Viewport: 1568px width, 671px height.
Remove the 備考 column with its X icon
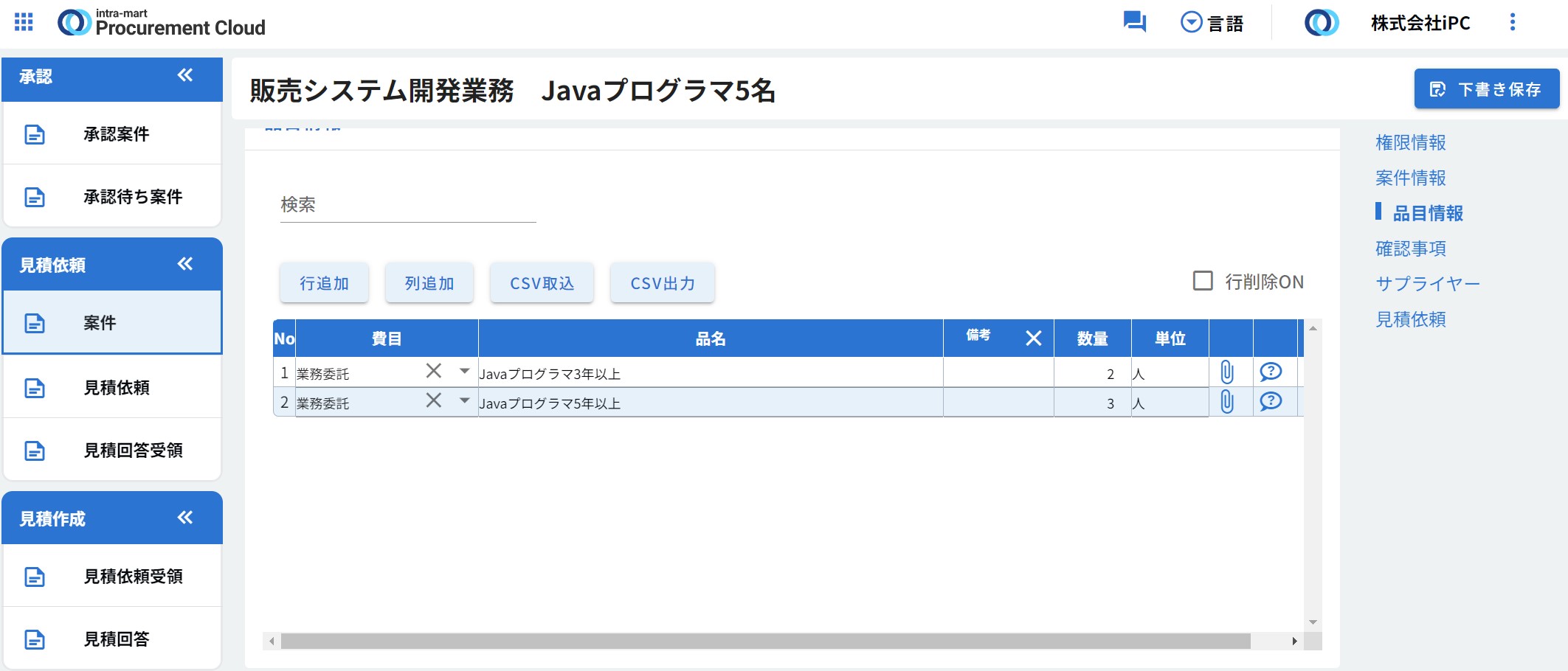[x=1034, y=338]
